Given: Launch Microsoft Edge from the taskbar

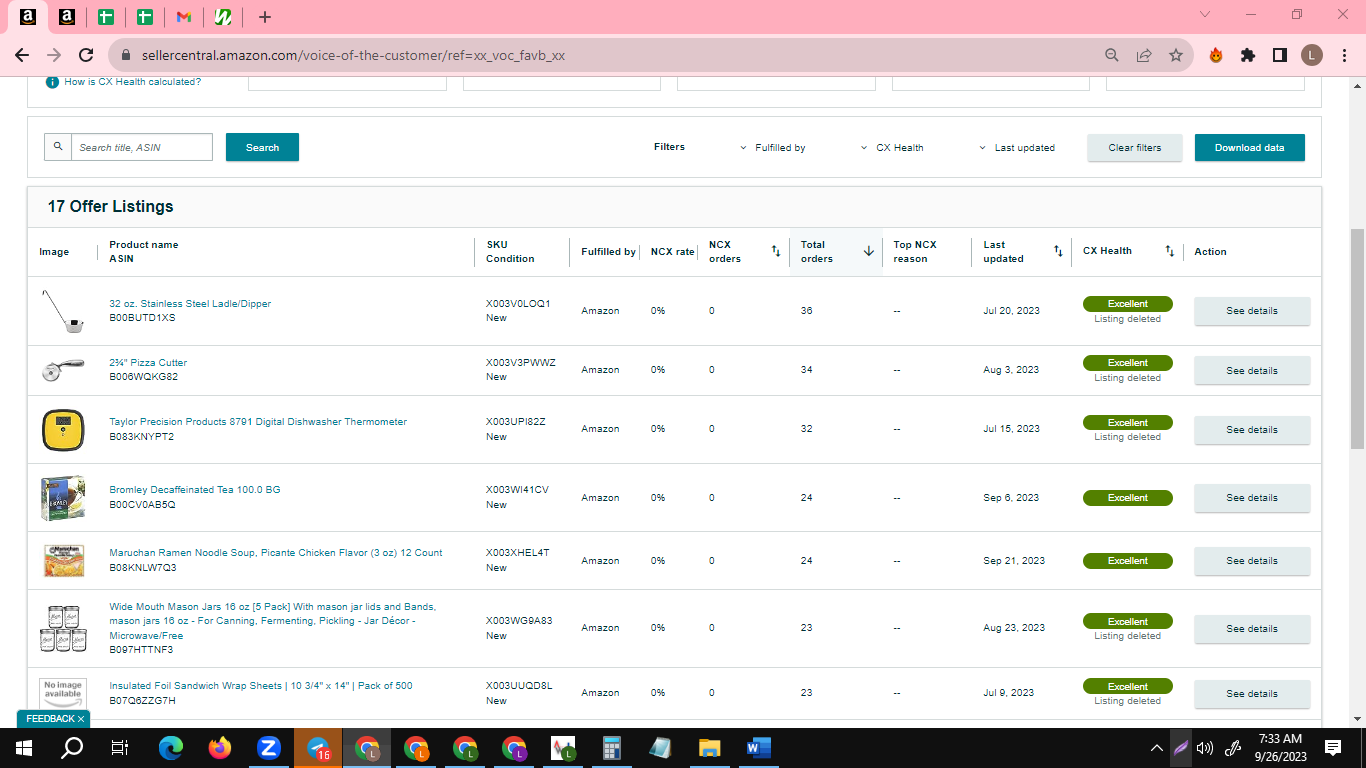Looking at the screenshot, I should click(171, 747).
